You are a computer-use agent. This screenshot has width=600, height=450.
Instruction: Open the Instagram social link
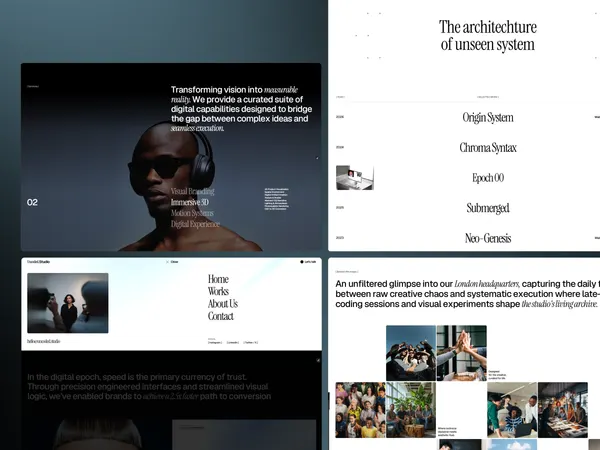215,342
